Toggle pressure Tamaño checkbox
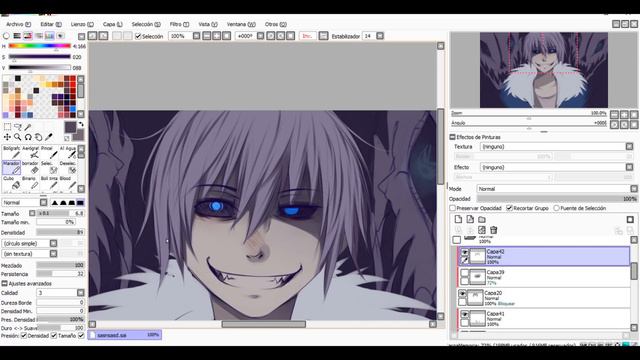 (x=53, y=336)
